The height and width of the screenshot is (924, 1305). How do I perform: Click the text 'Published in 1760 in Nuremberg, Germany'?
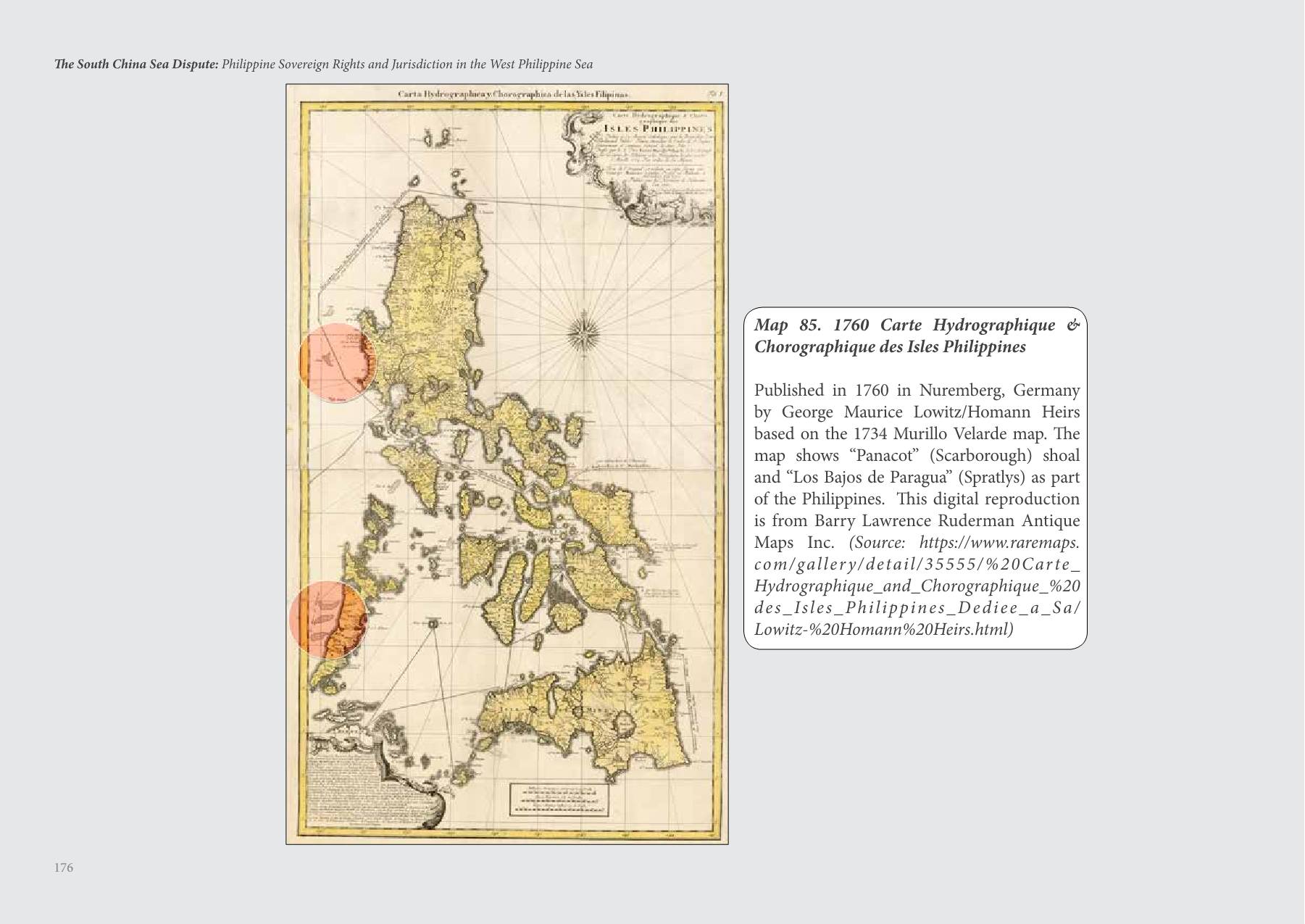(917, 390)
